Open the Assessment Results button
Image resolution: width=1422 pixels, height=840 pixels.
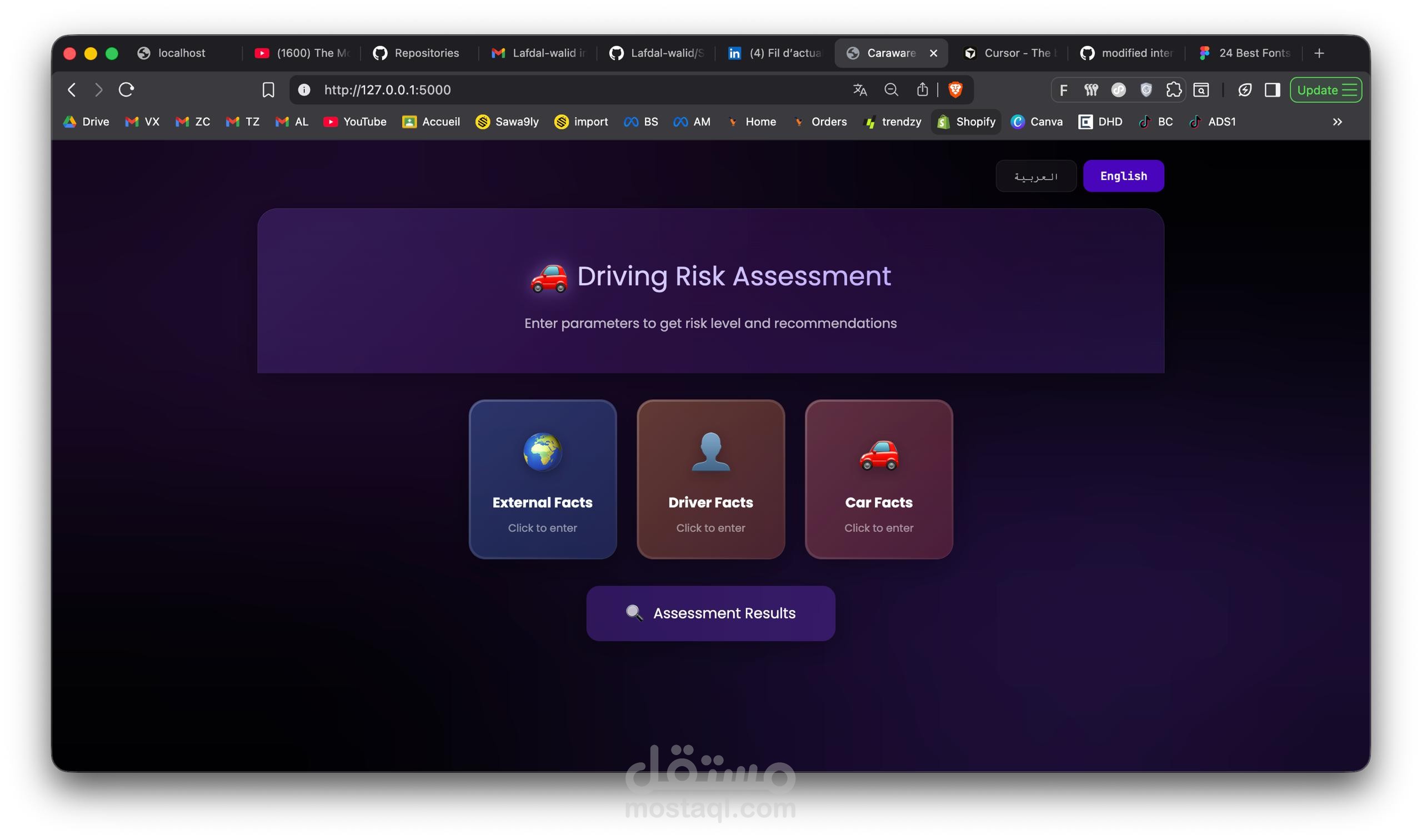(x=710, y=613)
